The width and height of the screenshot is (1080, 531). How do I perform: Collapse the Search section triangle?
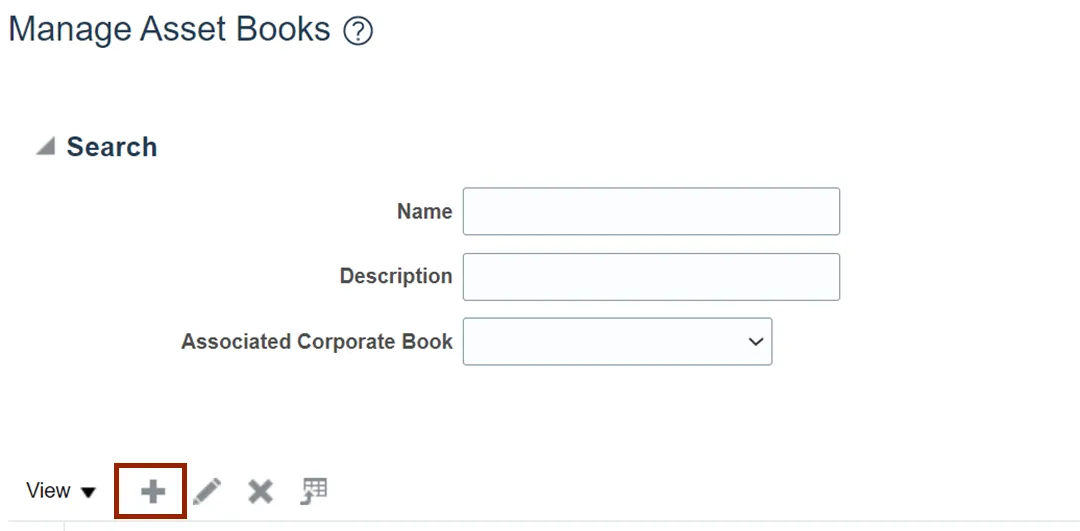tap(45, 146)
